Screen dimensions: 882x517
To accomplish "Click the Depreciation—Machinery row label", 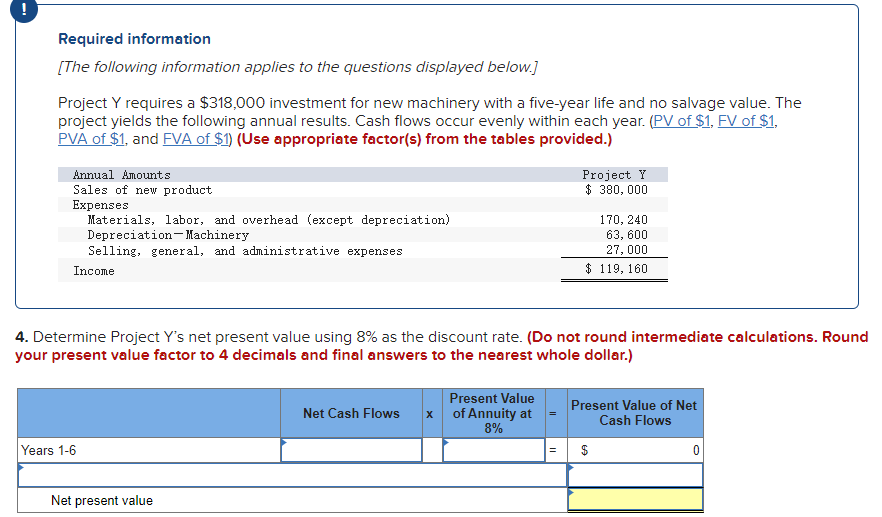I will (168, 235).
